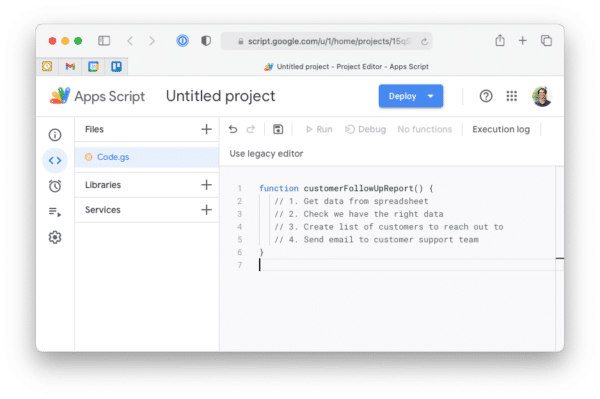Click the Services section label
The height and width of the screenshot is (399, 600).
pos(103,210)
